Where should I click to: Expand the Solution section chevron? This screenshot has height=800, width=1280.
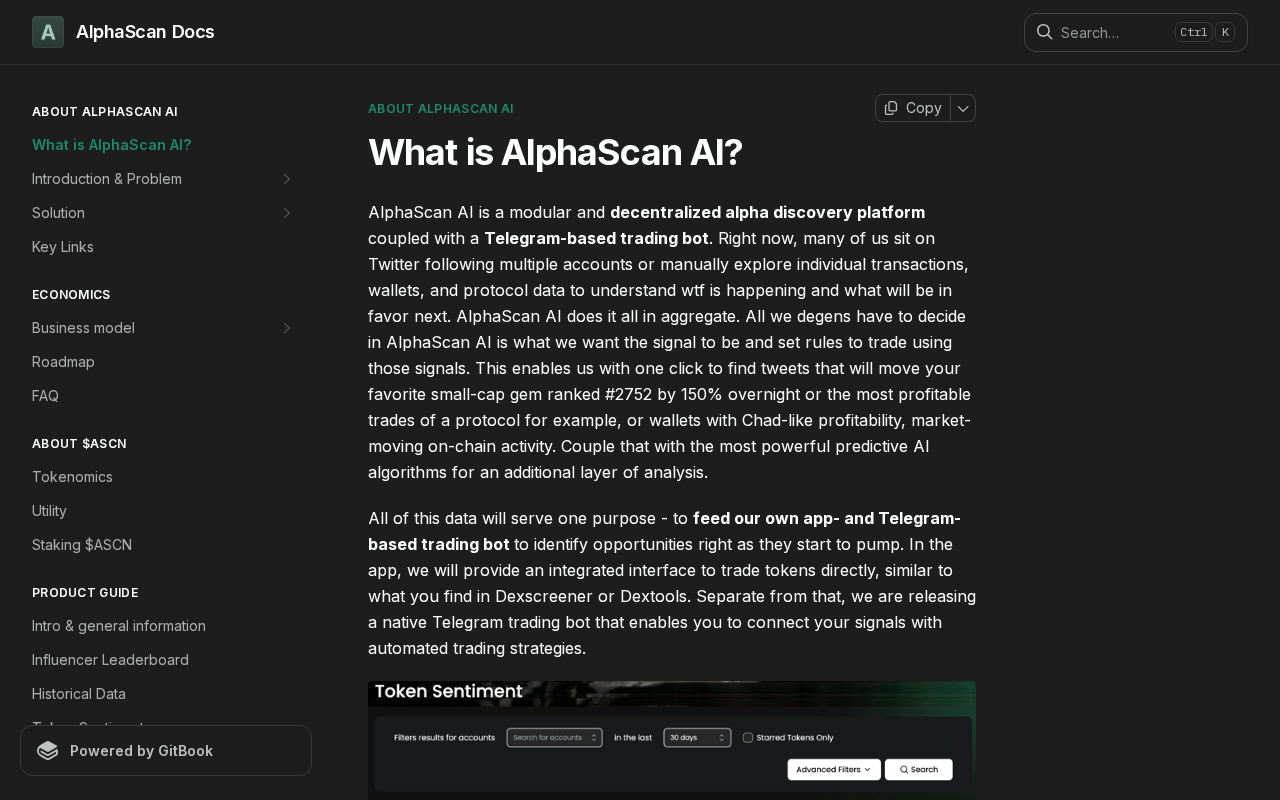click(x=286, y=213)
